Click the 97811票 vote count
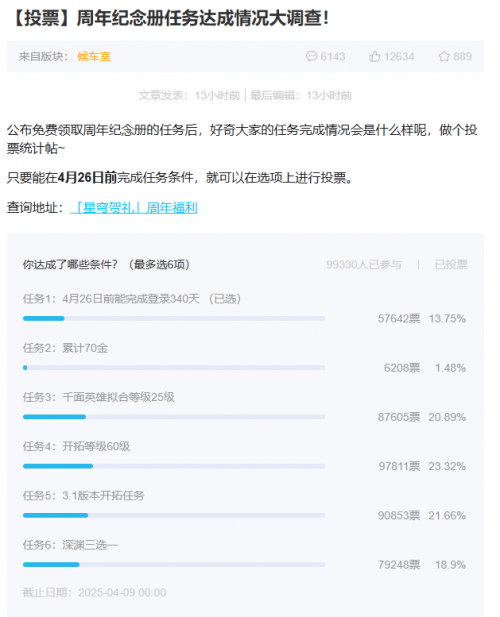This screenshot has height=617, width=500. click(x=399, y=466)
